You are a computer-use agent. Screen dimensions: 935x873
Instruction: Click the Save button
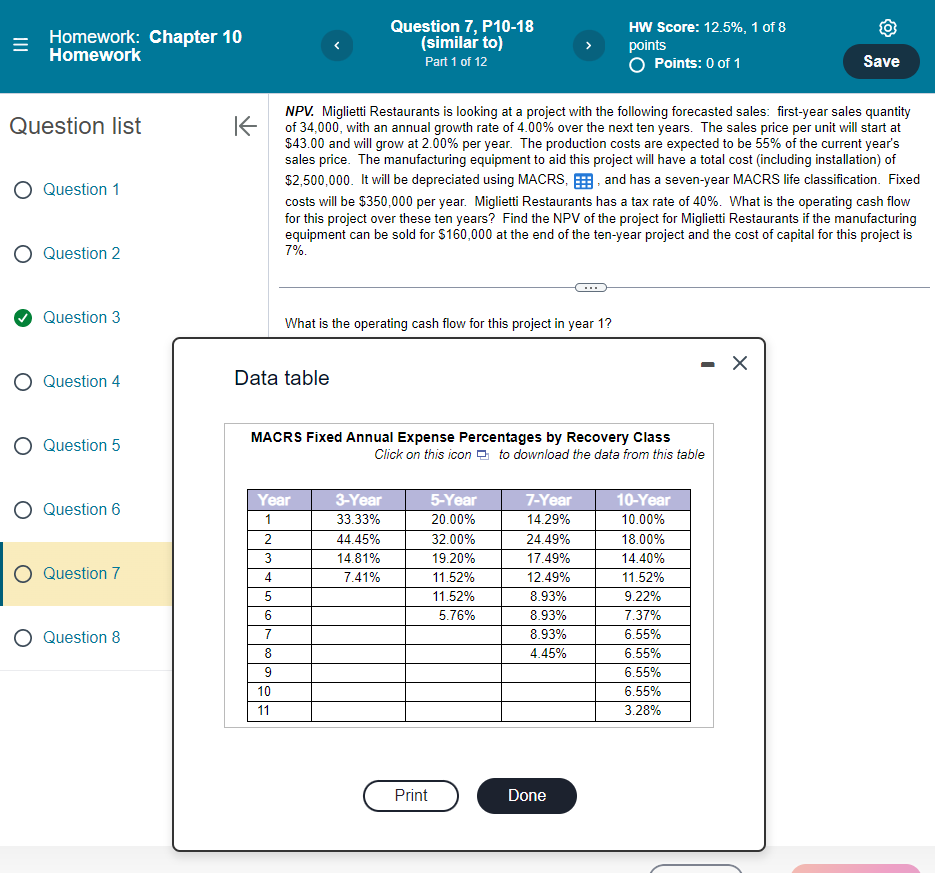click(x=881, y=61)
